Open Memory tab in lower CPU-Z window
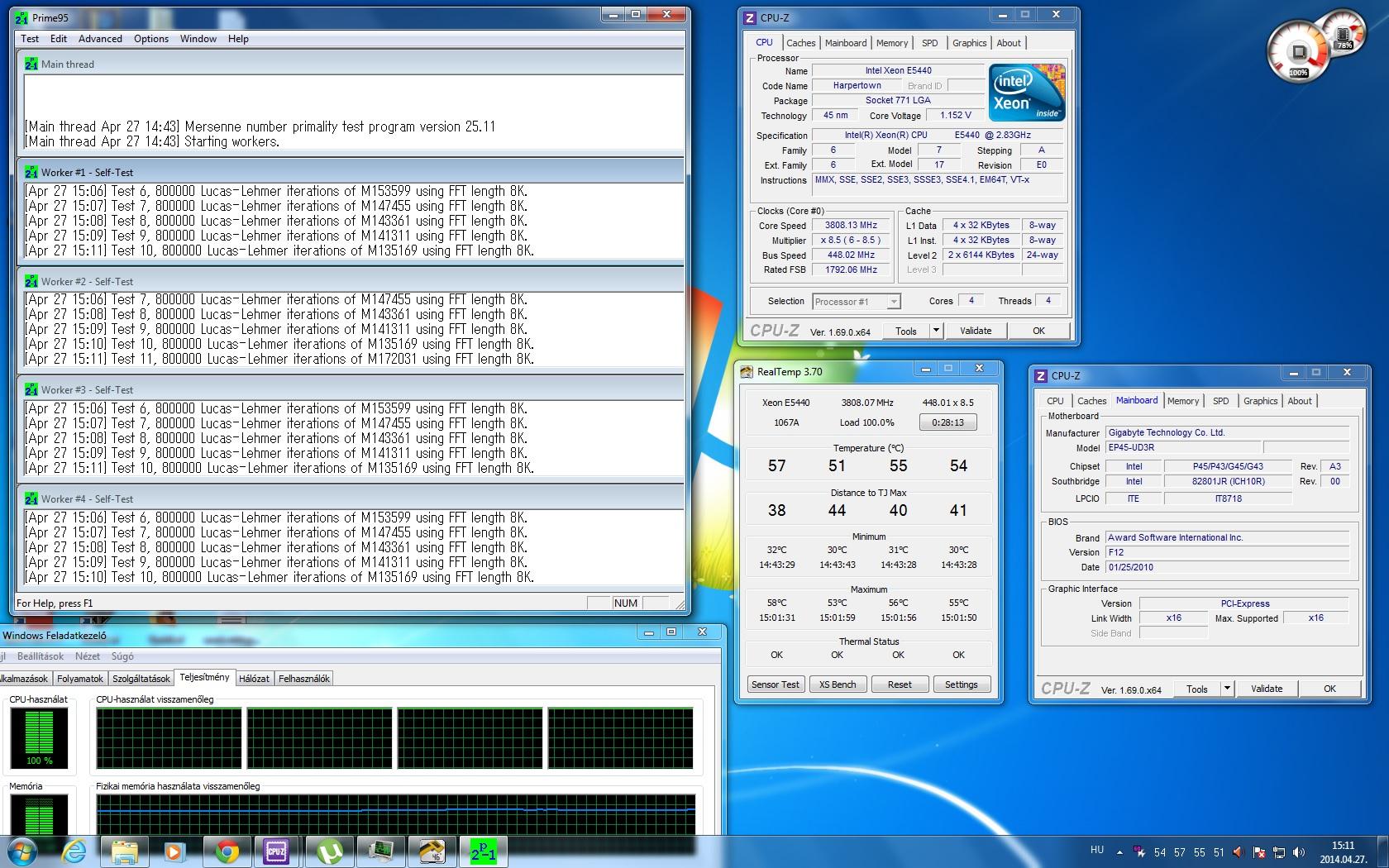This screenshot has height=868, width=1389. click(1183, 401)
